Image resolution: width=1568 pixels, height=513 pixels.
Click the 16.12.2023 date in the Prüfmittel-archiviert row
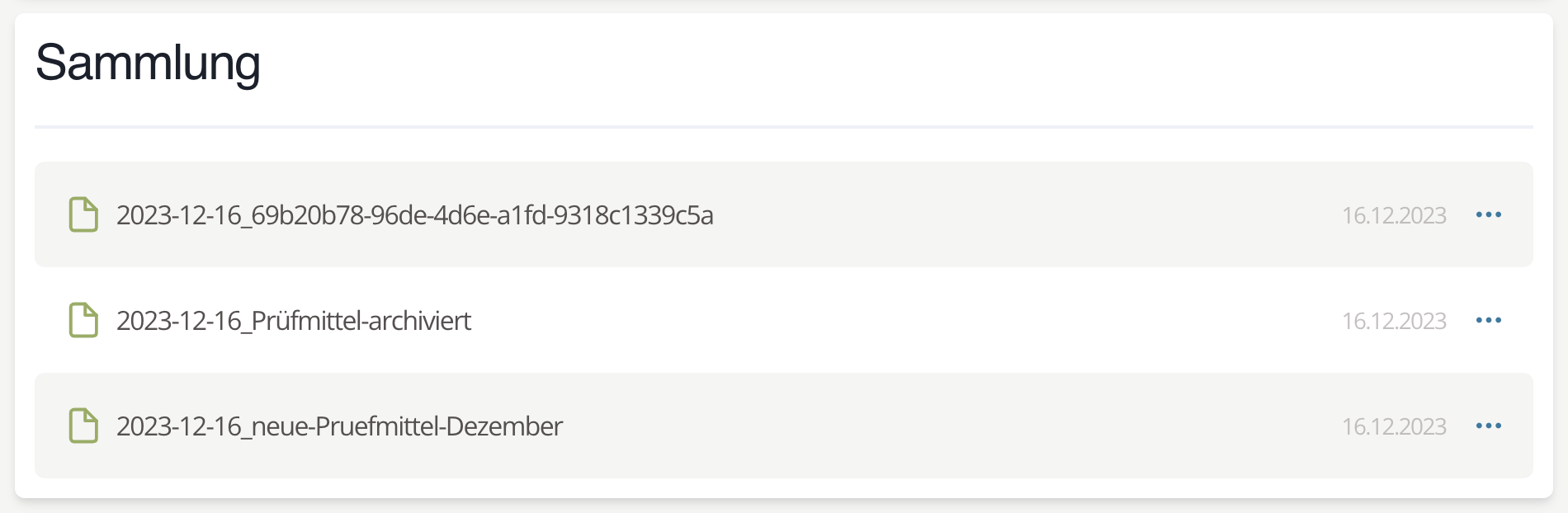pyautogui.click(x=1394, y=321)
